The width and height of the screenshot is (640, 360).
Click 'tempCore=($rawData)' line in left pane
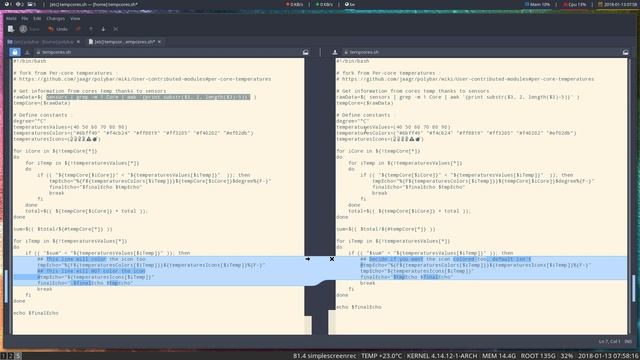tap(42, 103)
